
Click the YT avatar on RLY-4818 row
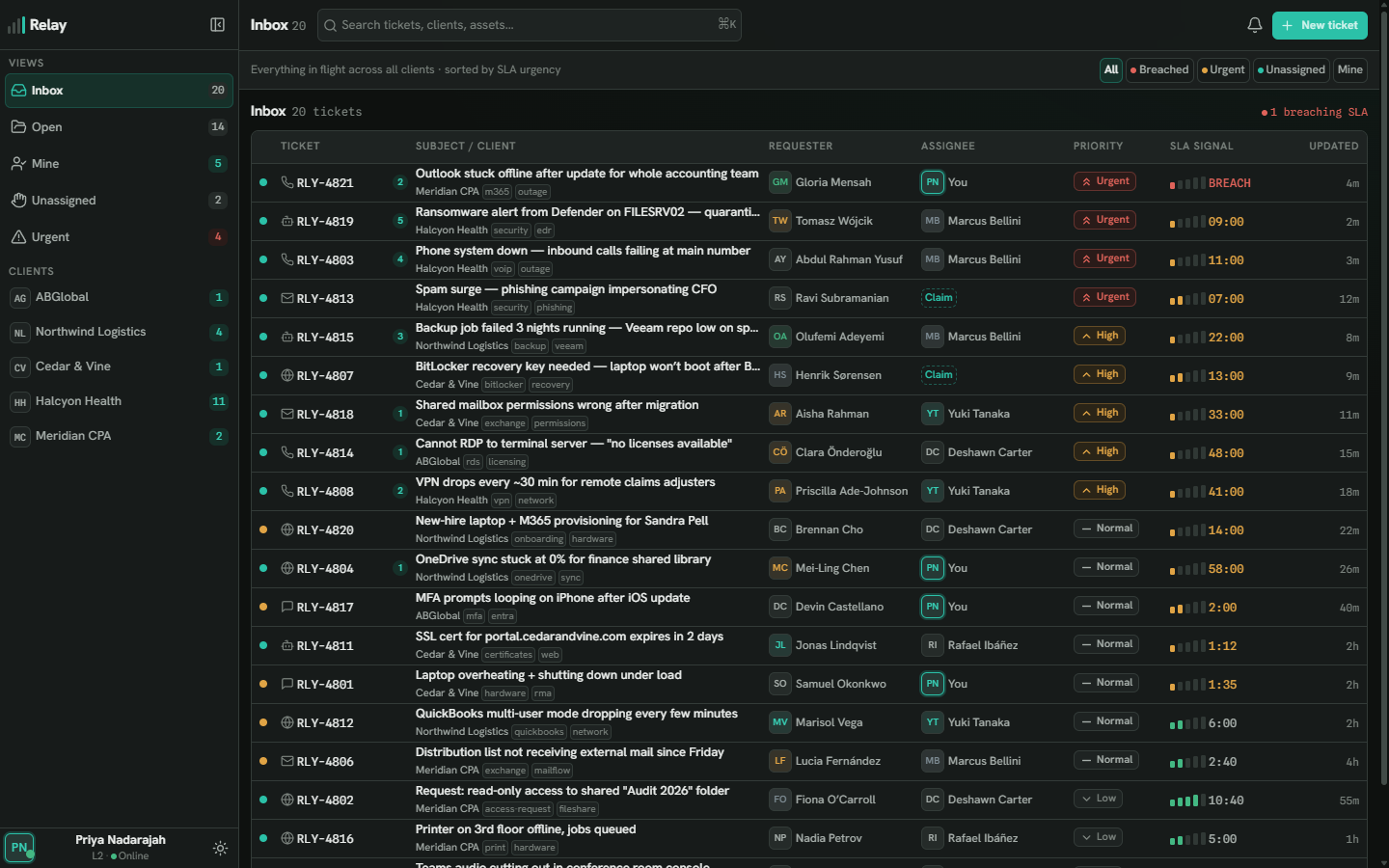pyautogui.click(x=933, y=414)
